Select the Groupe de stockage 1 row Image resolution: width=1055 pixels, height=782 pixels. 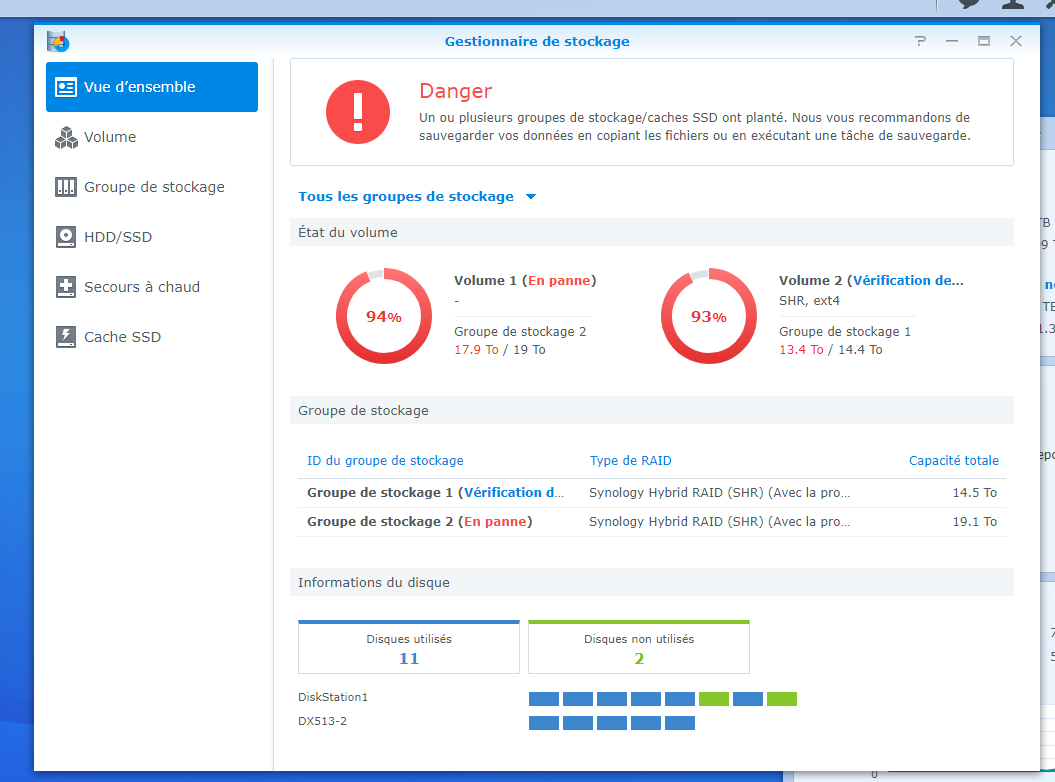(652, 493)
